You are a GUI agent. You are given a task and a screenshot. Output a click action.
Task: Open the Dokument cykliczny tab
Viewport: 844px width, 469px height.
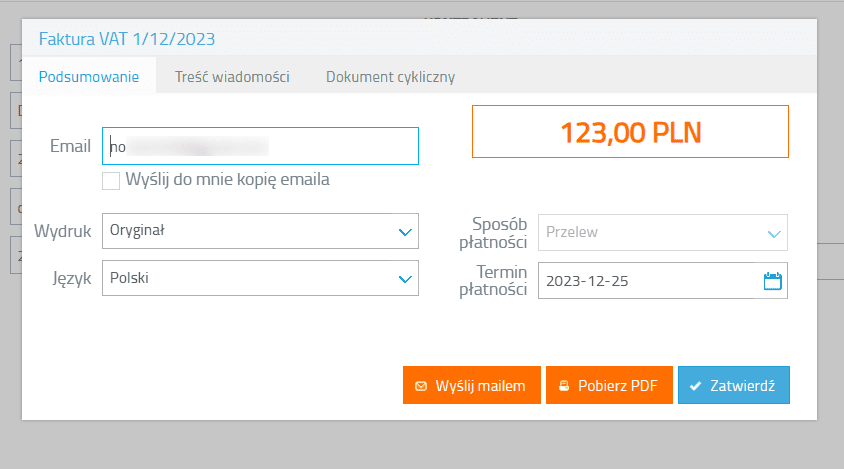point(391,77)
